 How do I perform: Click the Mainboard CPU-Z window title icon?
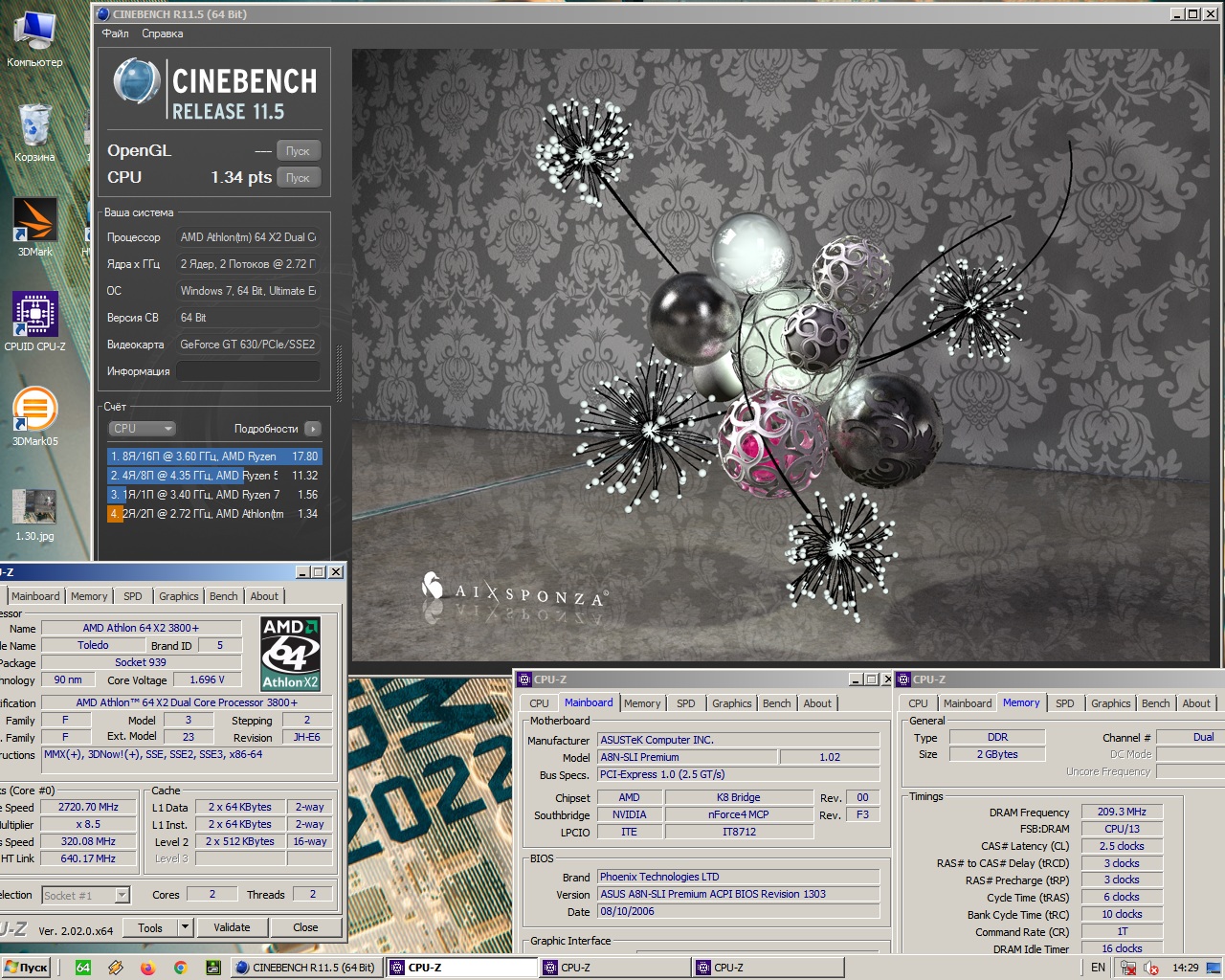(524, 679)
